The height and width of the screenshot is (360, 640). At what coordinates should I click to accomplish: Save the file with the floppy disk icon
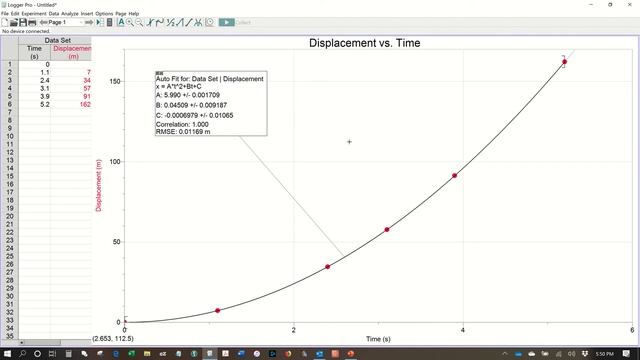(x=23, y=22)
